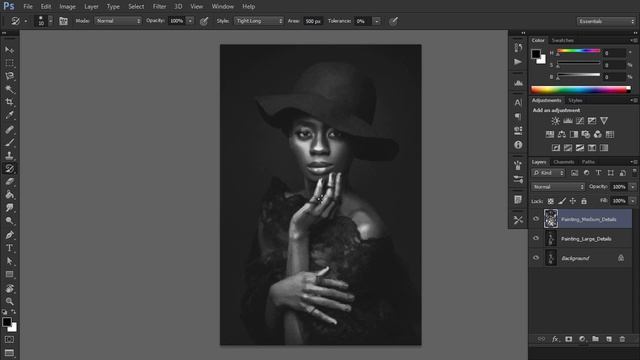Select the Healing Brush tool
Screen dimensions: 640x360
coord(9,129)
